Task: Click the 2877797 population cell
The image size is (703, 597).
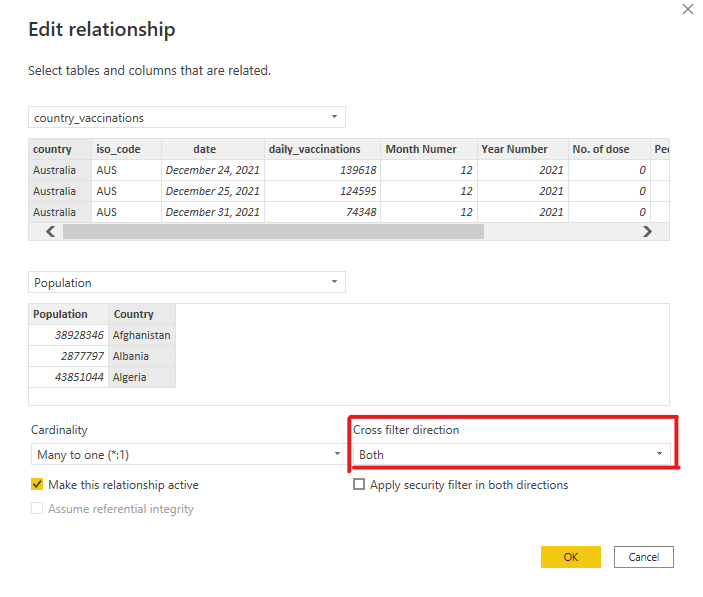Action: tap(69, 356)
